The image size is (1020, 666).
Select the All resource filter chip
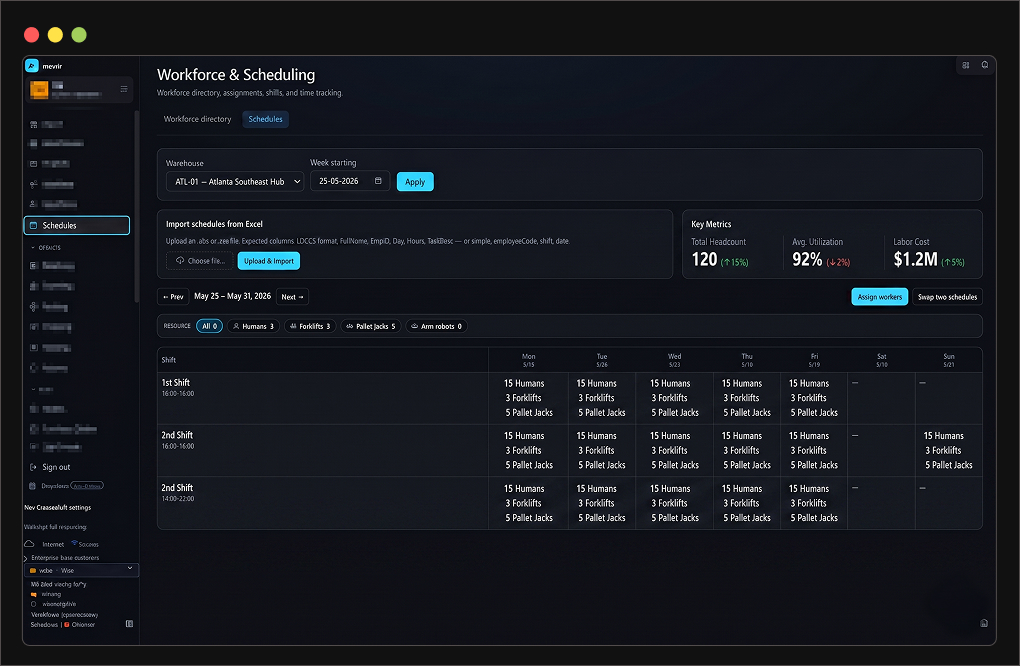[x=209, y=326]
